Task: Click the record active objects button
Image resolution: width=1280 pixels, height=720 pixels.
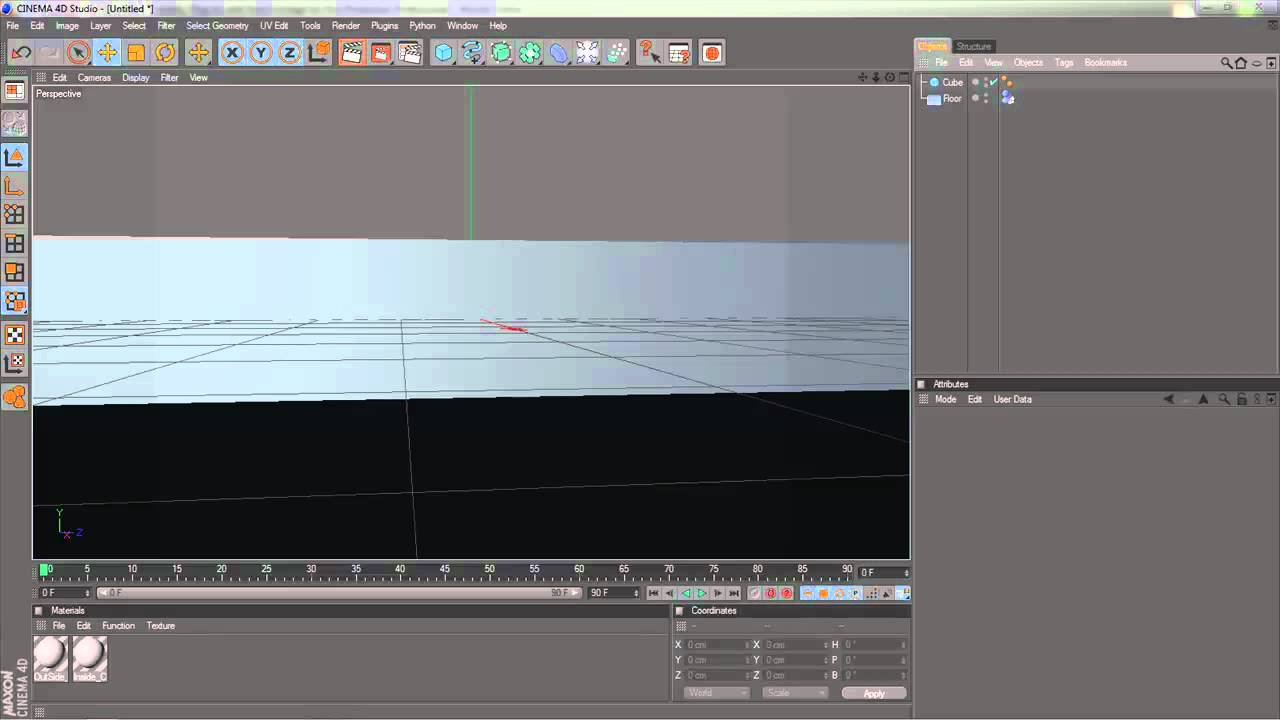Action: pos(755,594)
